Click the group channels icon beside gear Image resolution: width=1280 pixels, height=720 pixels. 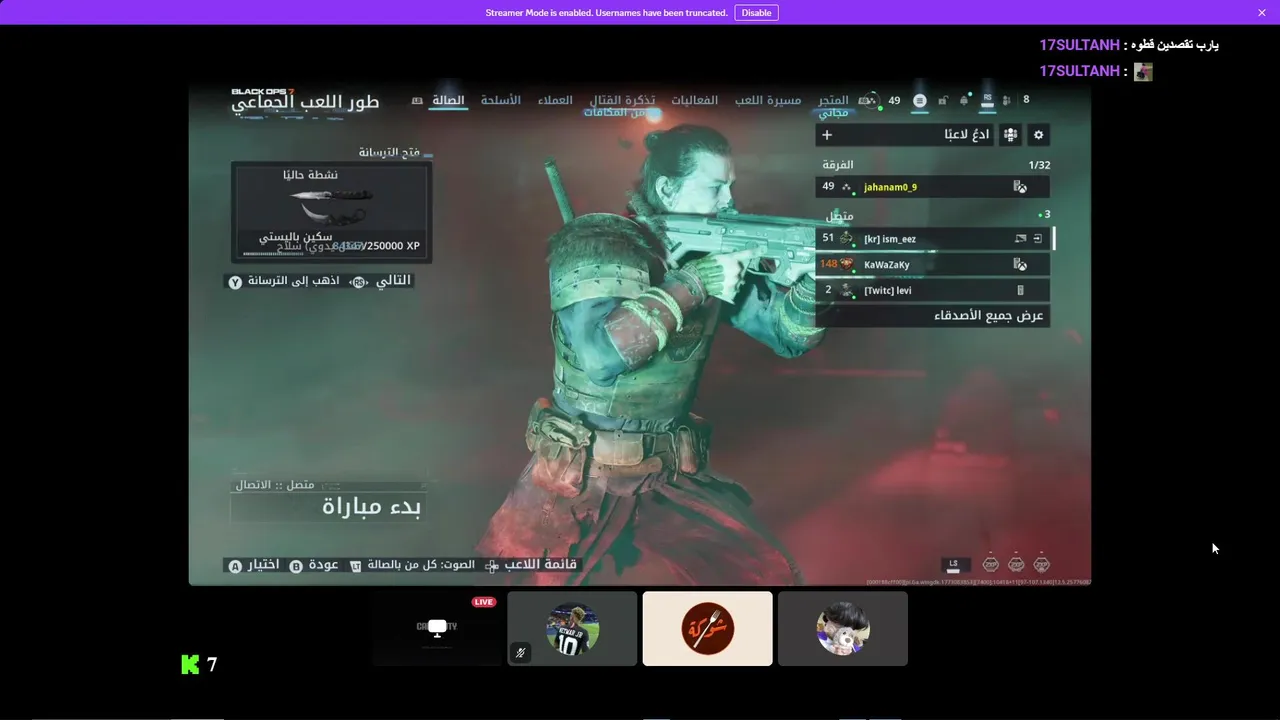coord(1011,135)
